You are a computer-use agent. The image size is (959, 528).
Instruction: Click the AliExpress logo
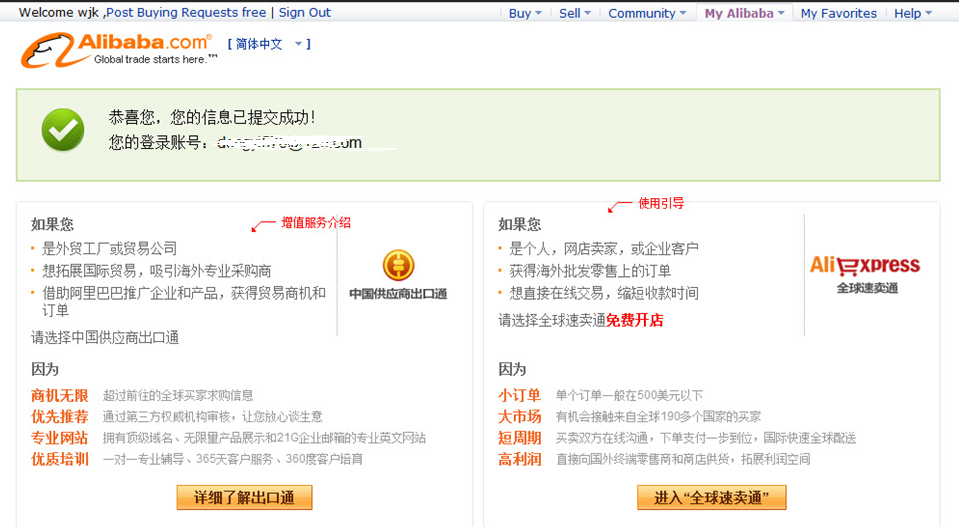865,265
